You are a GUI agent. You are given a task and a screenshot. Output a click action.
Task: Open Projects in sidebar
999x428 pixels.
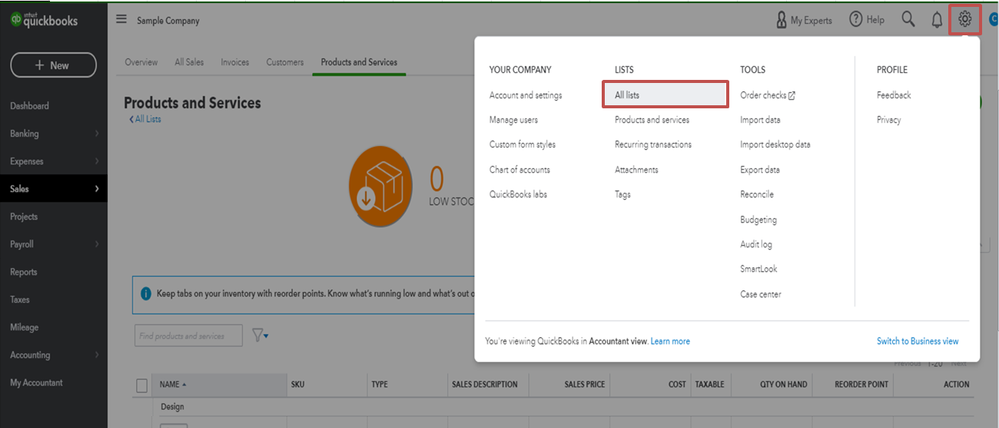click(x=24, y=217)
